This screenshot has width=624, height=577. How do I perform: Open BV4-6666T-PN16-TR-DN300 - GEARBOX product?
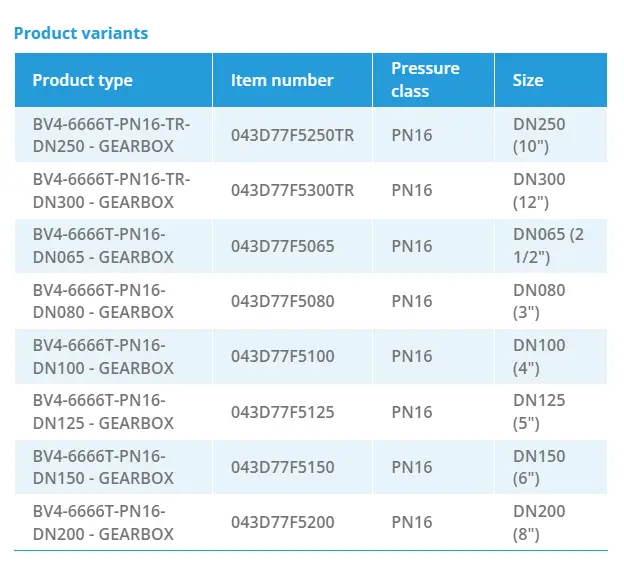point(111,190)
